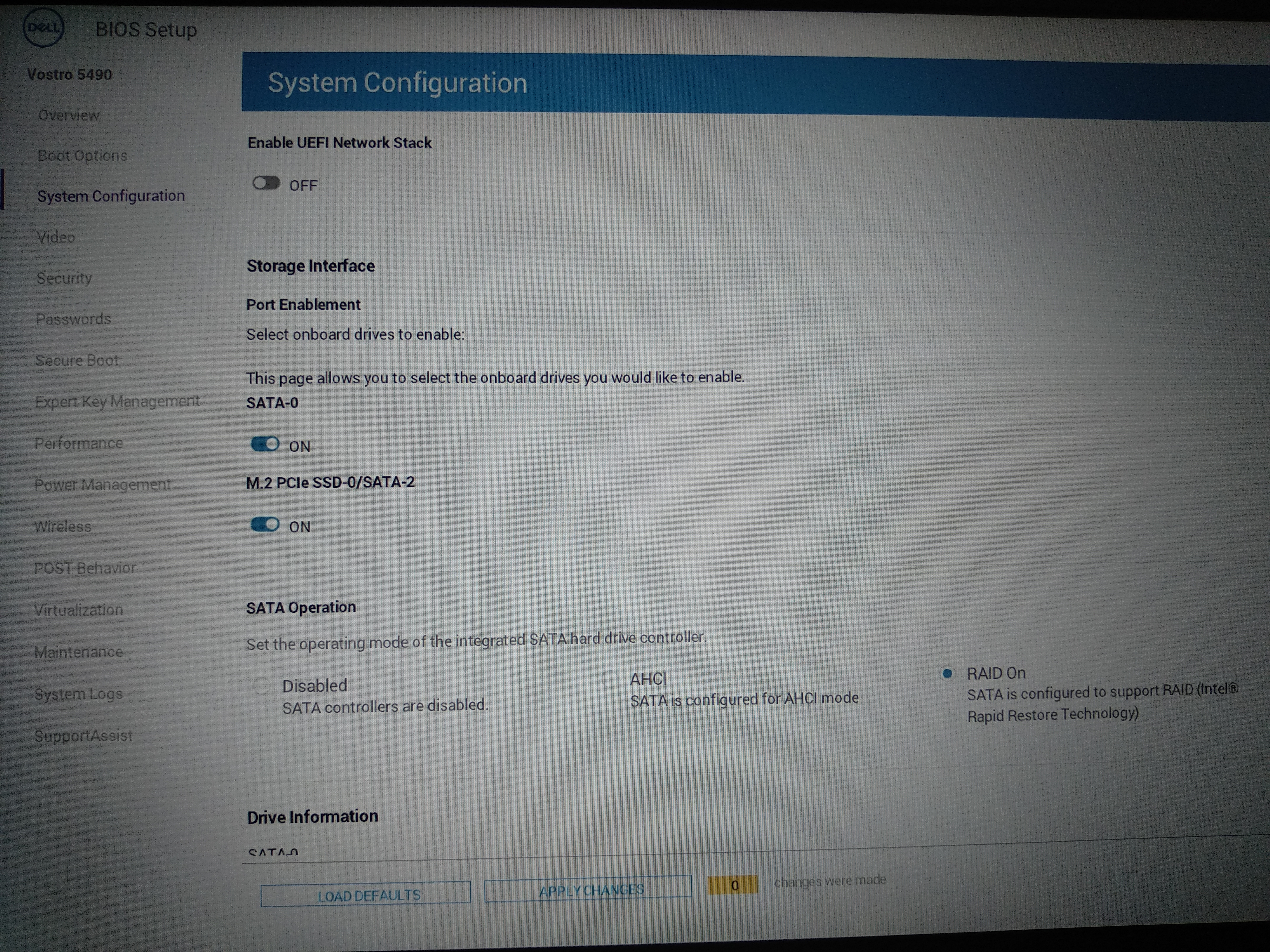This screenshot has height=952, width=1270.
Task: Go to Boot Options in sidebar
Action: pos(83,155)
